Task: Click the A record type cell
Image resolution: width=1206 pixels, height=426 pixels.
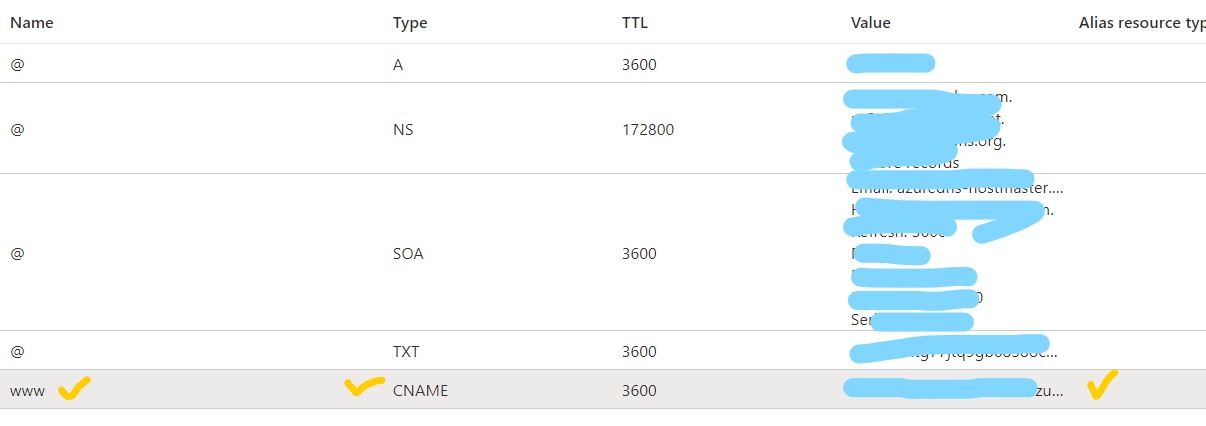Action: click(x=399, y=65)
